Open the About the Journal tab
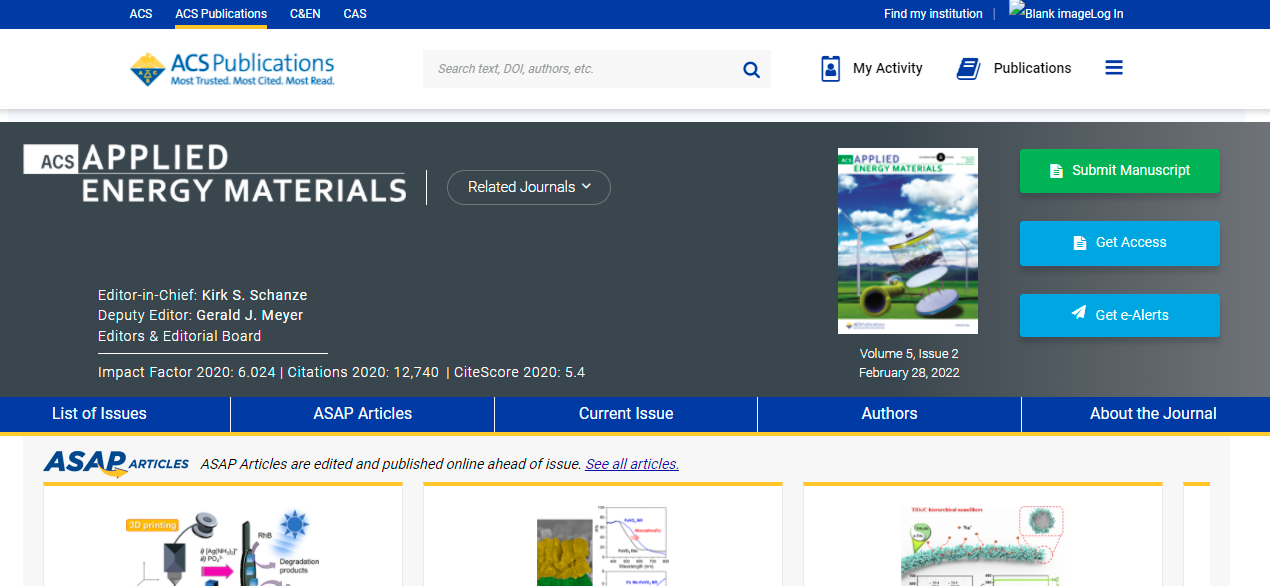 click(x=1152, y=414)
